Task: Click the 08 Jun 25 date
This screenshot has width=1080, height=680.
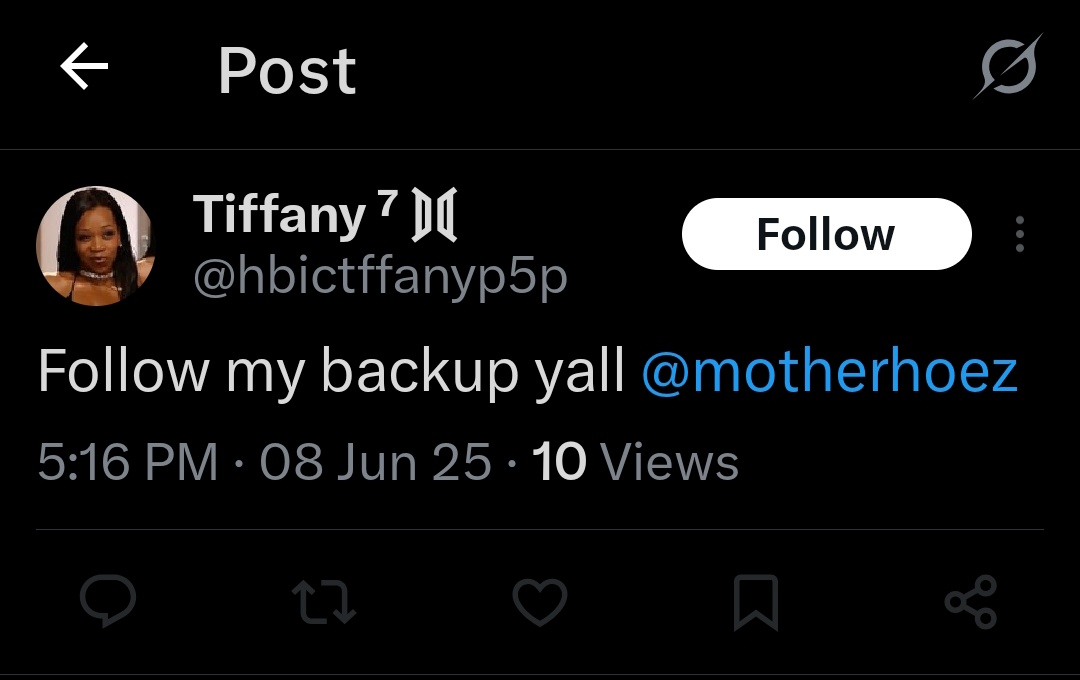Action: pos(375,461)
